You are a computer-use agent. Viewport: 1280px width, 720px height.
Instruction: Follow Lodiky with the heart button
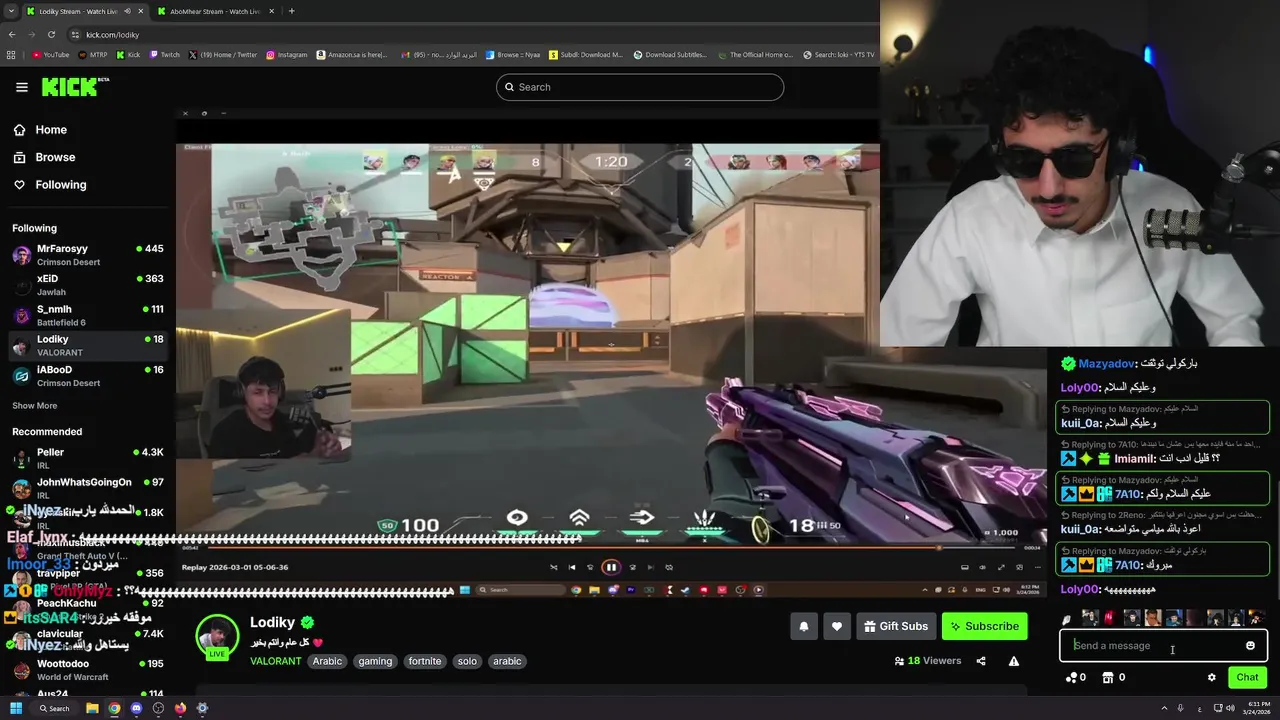[x=837, y=626]
